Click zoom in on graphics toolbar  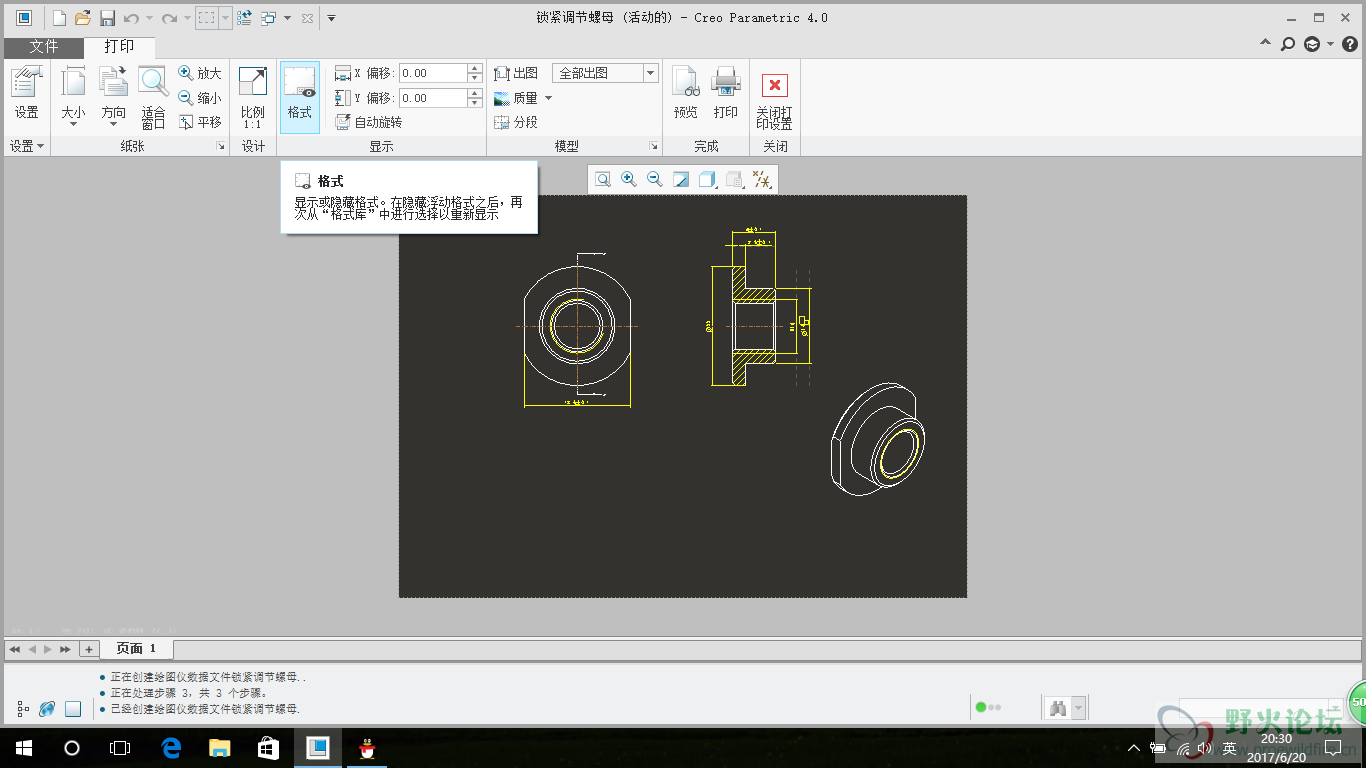tap(629, 179)
